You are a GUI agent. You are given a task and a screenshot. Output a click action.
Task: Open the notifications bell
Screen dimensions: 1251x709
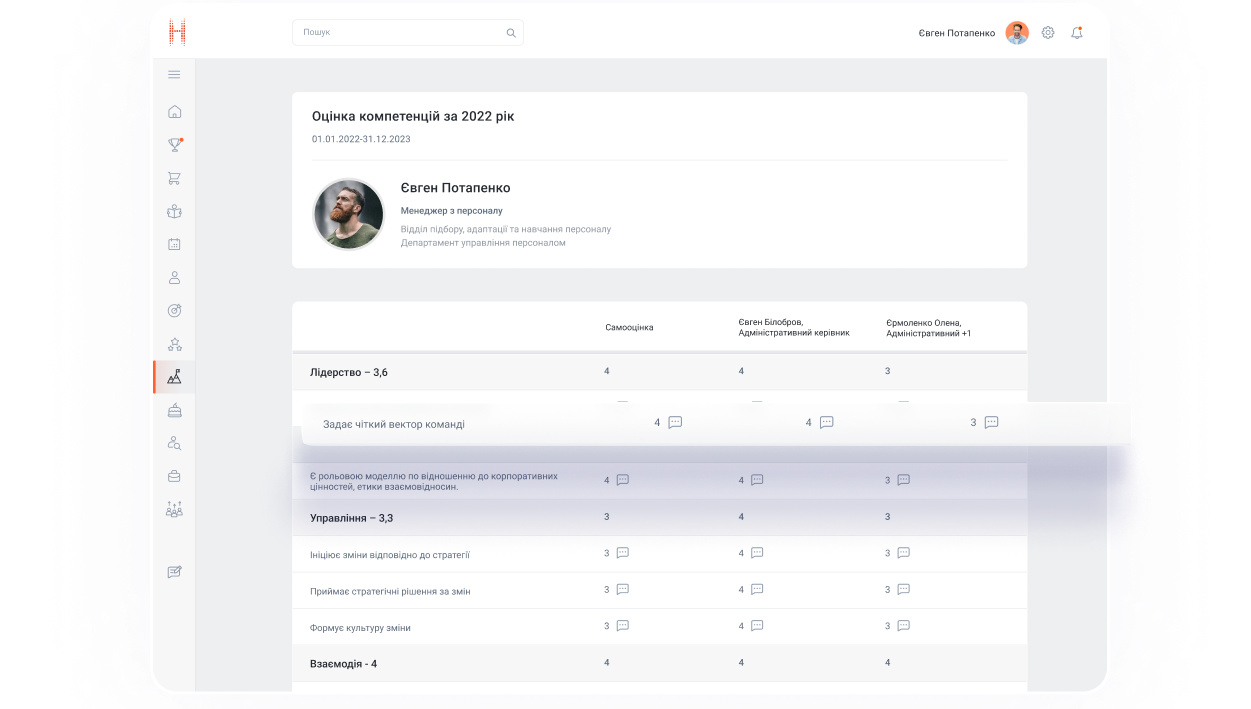pos(1077,33)
